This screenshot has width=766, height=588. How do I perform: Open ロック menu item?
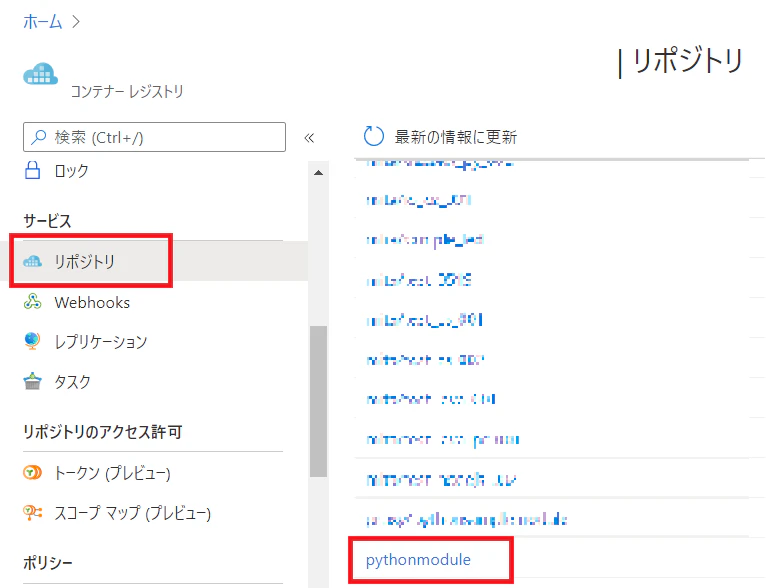[71, 171]
